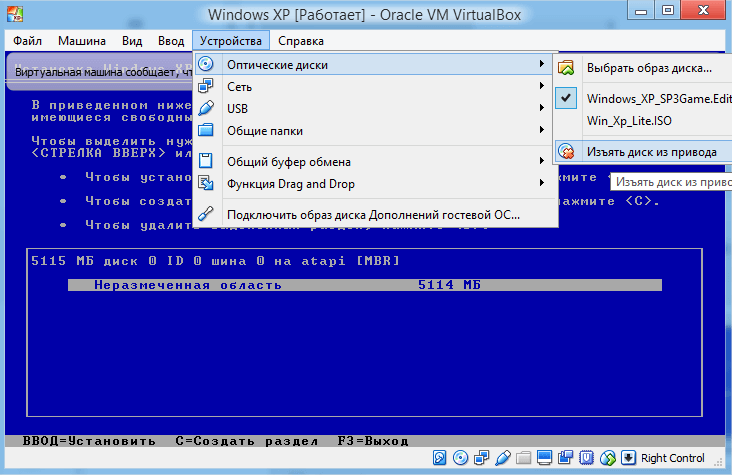This screenshot has width=732, height=475.
Task: Open the Справка menu
Action: pos(301,41)
